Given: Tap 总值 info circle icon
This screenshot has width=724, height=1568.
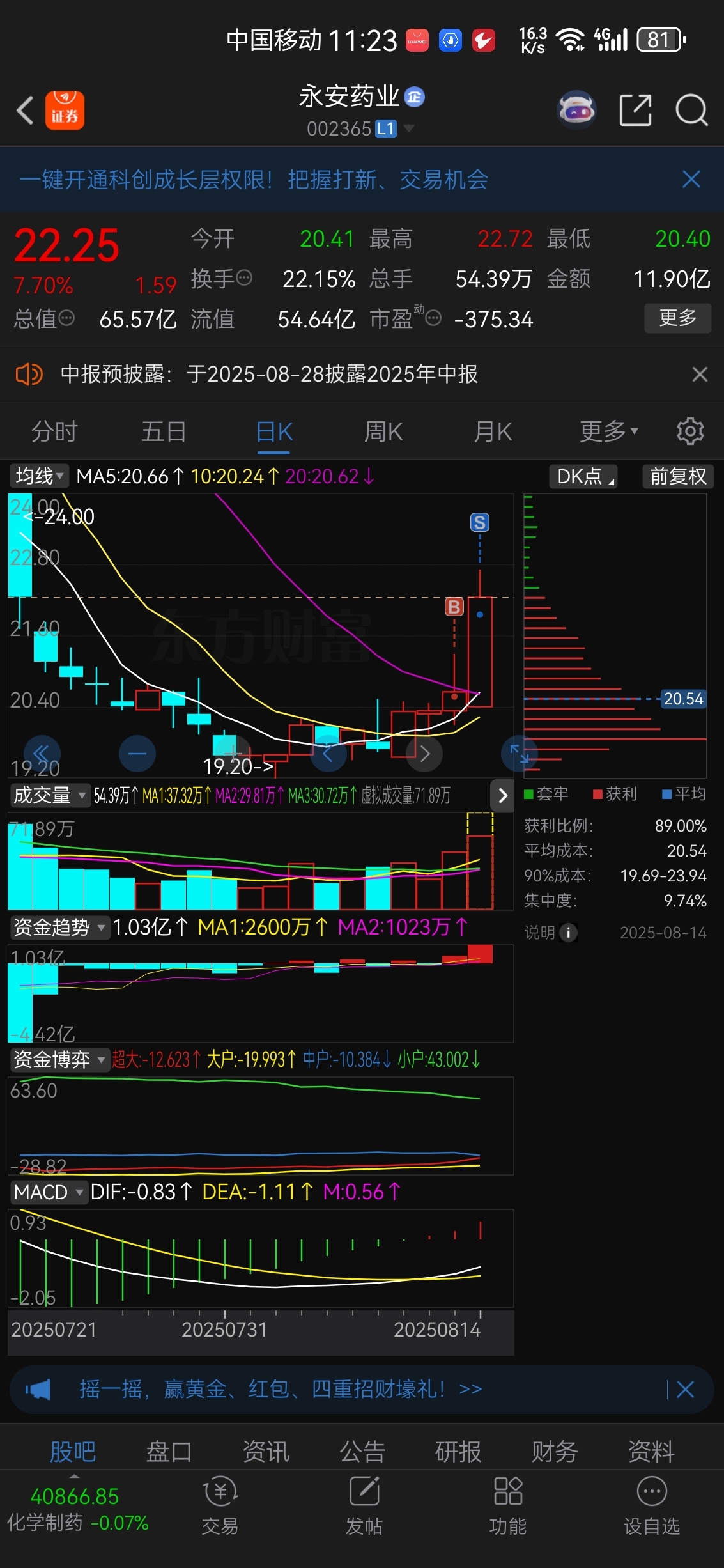Looking at the screenshot, I should point(67,318).
